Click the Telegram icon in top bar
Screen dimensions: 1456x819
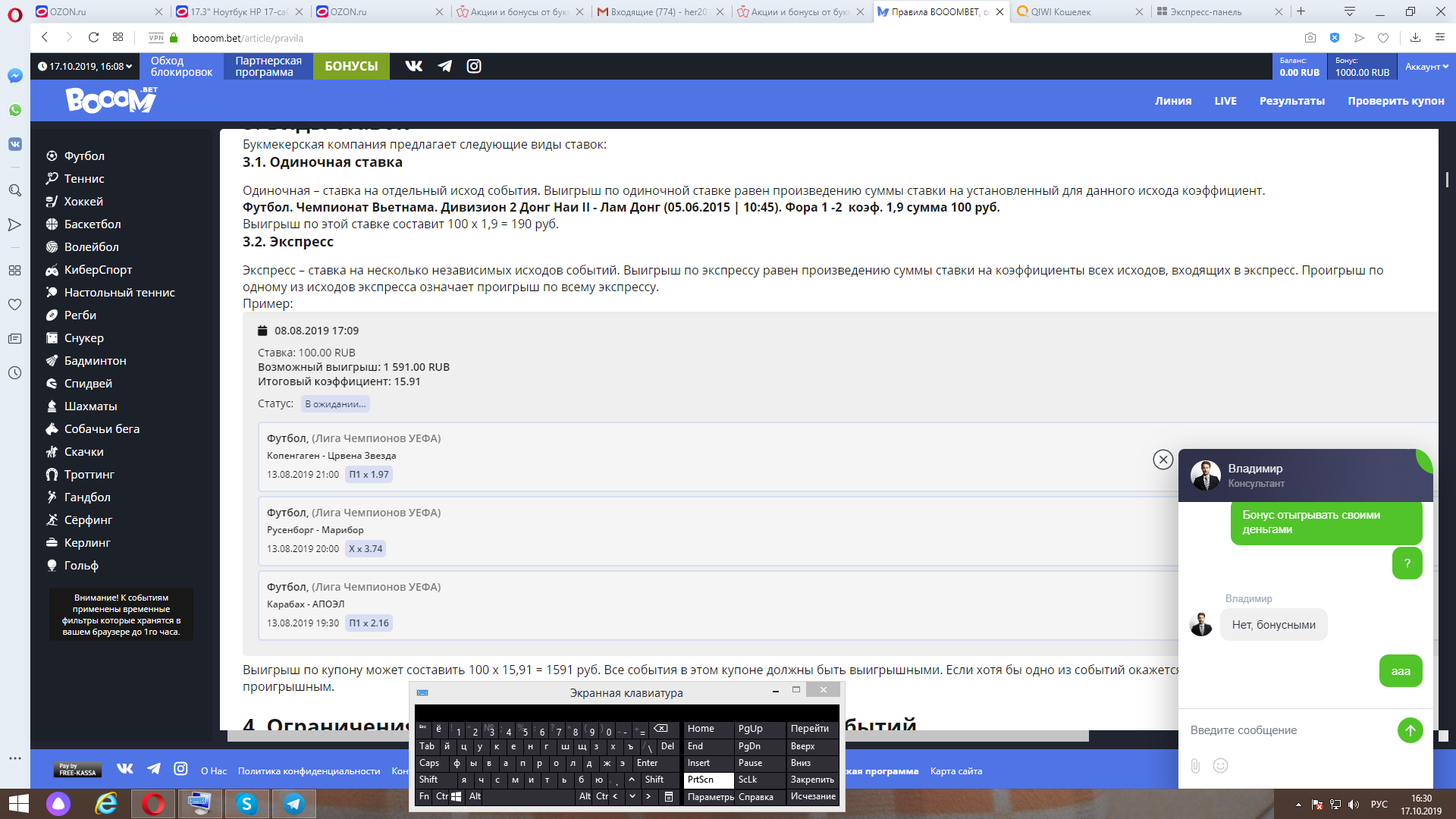coord(444,66)
